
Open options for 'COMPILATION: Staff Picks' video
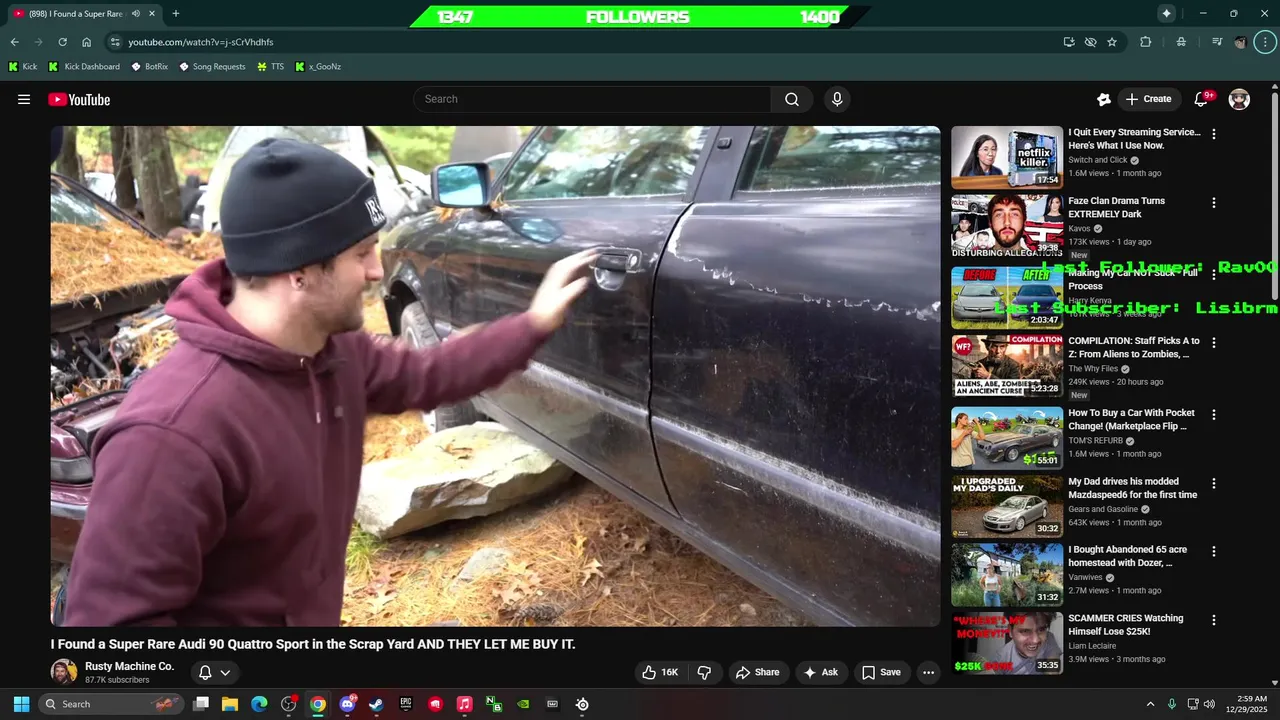point(1214,343)
